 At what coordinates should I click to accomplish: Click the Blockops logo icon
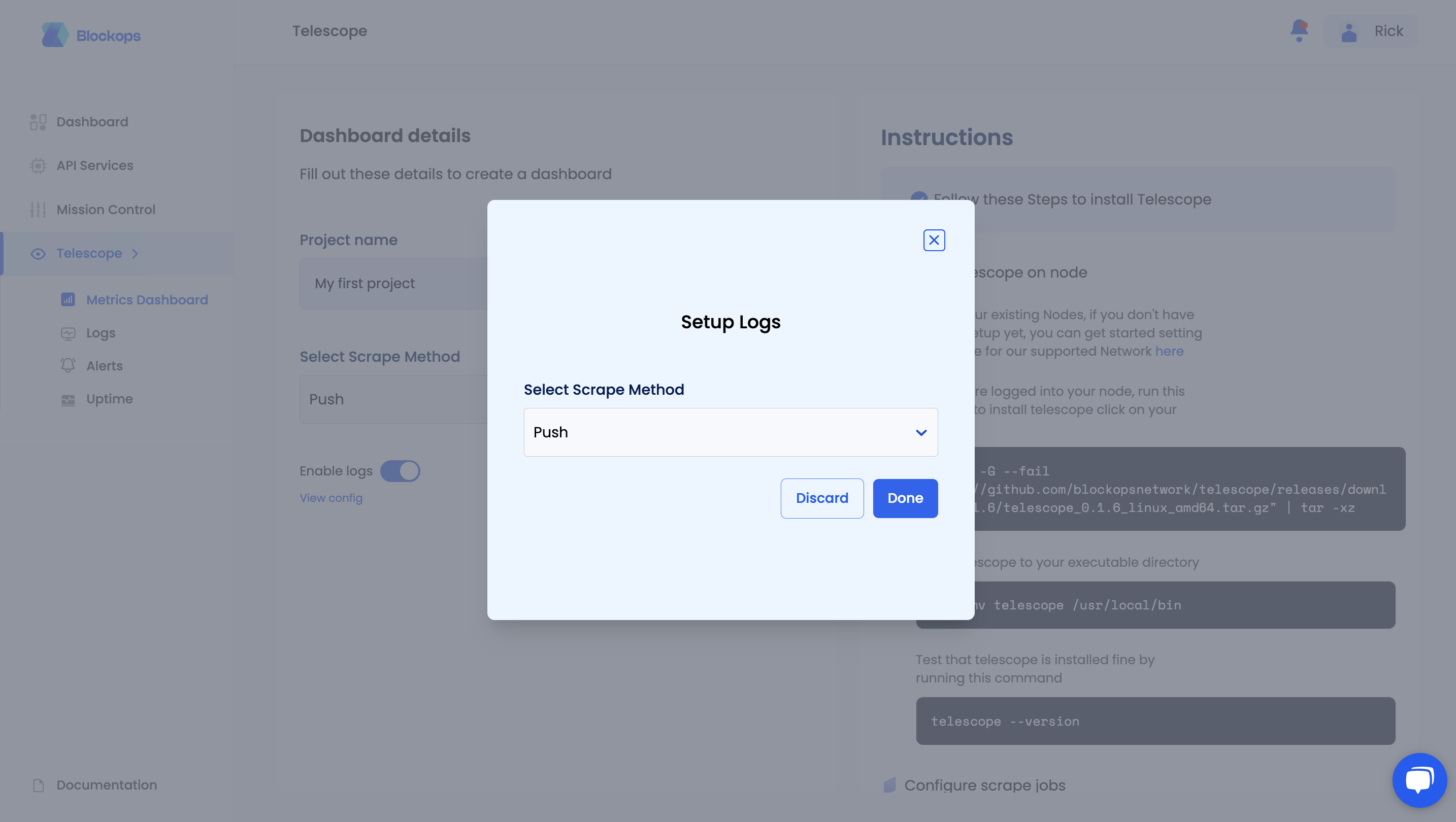pyautogui.click(x=55, y=35)
